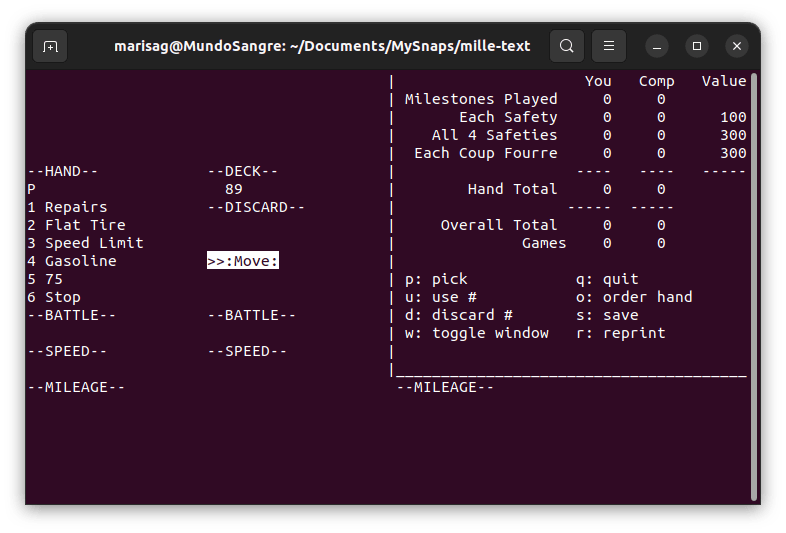Click 'd: discard #' command hint
This screenshot has width=786, height=533.
tap(459, 315)
